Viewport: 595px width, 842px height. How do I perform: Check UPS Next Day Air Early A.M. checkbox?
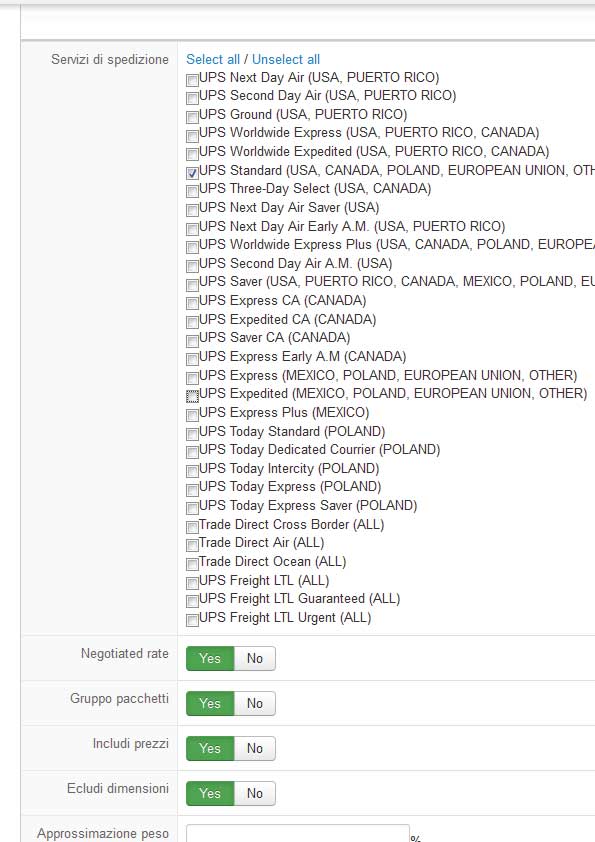coord(192,229)
